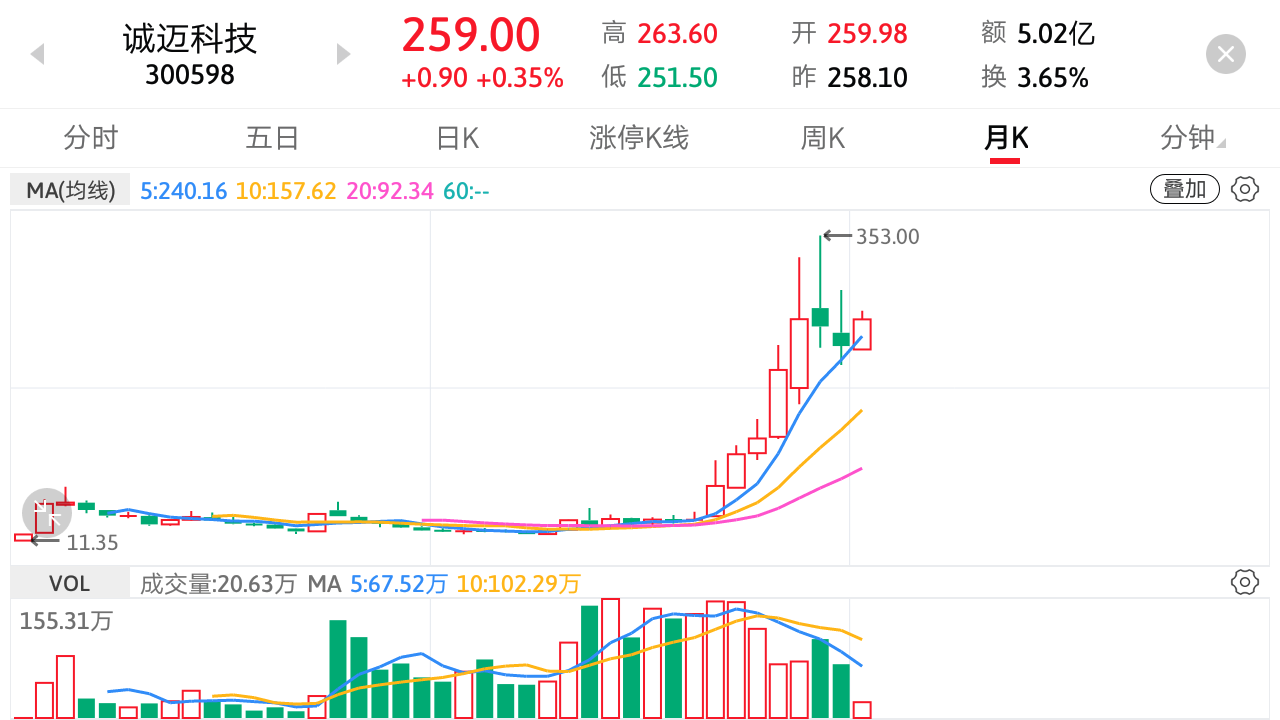Switch to 五日 tab
Image resolution: width=1280 pixels, height=720 pixels.
click(x=272, y=138)
